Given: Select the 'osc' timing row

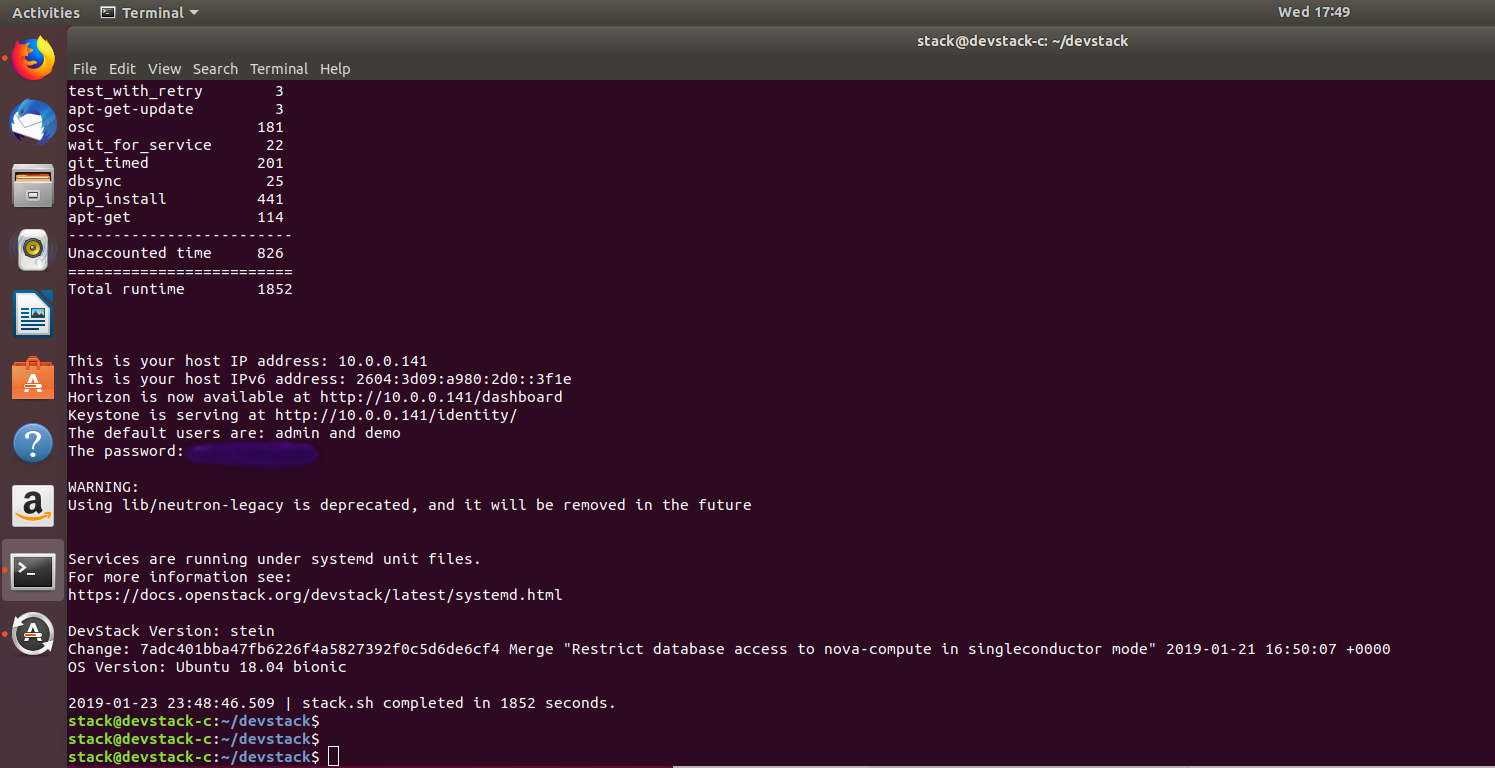Looking at the screenshot, I should pyautogui.click(x=176, y=127).
